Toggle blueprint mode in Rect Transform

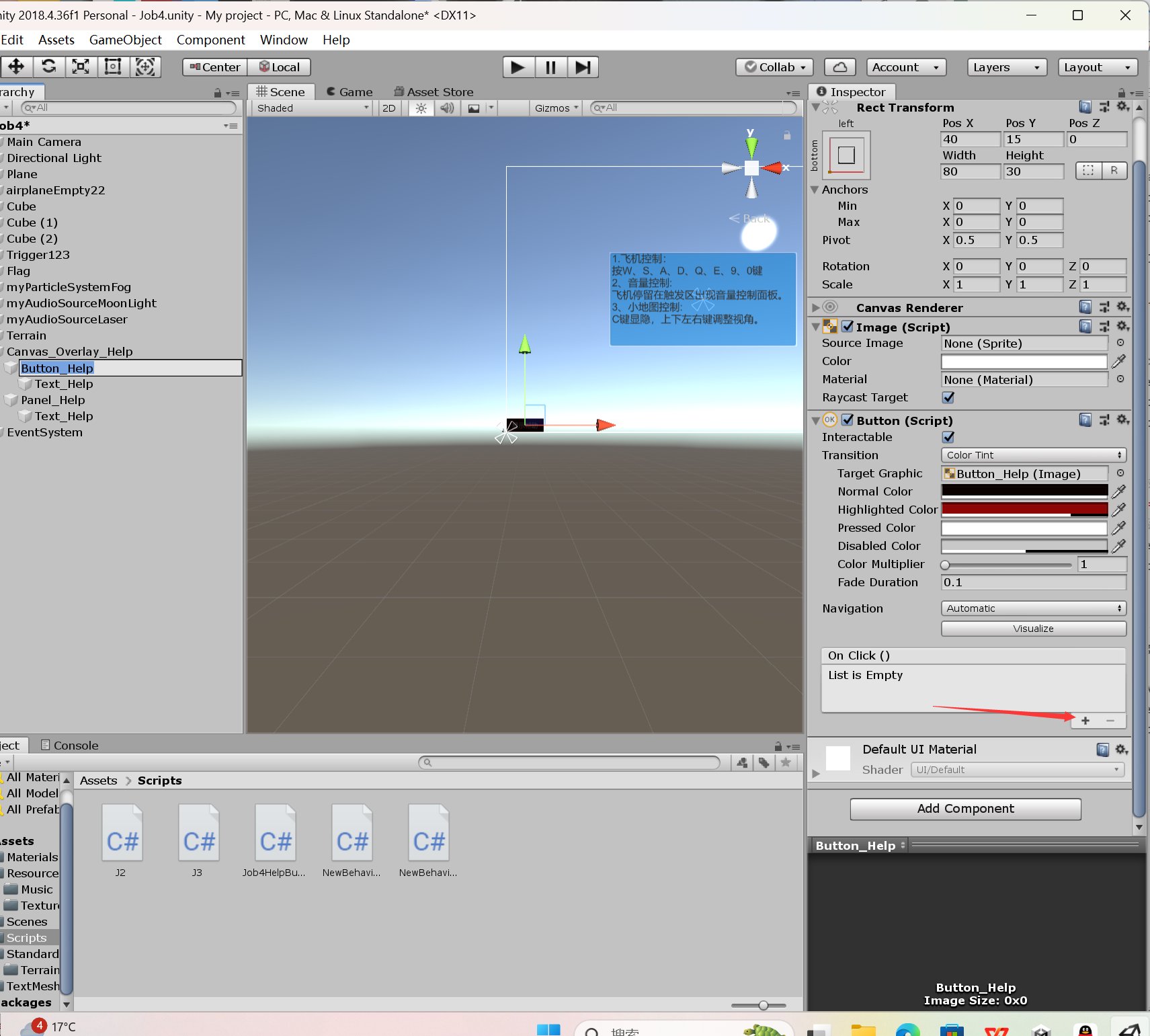click(1089, 171)
